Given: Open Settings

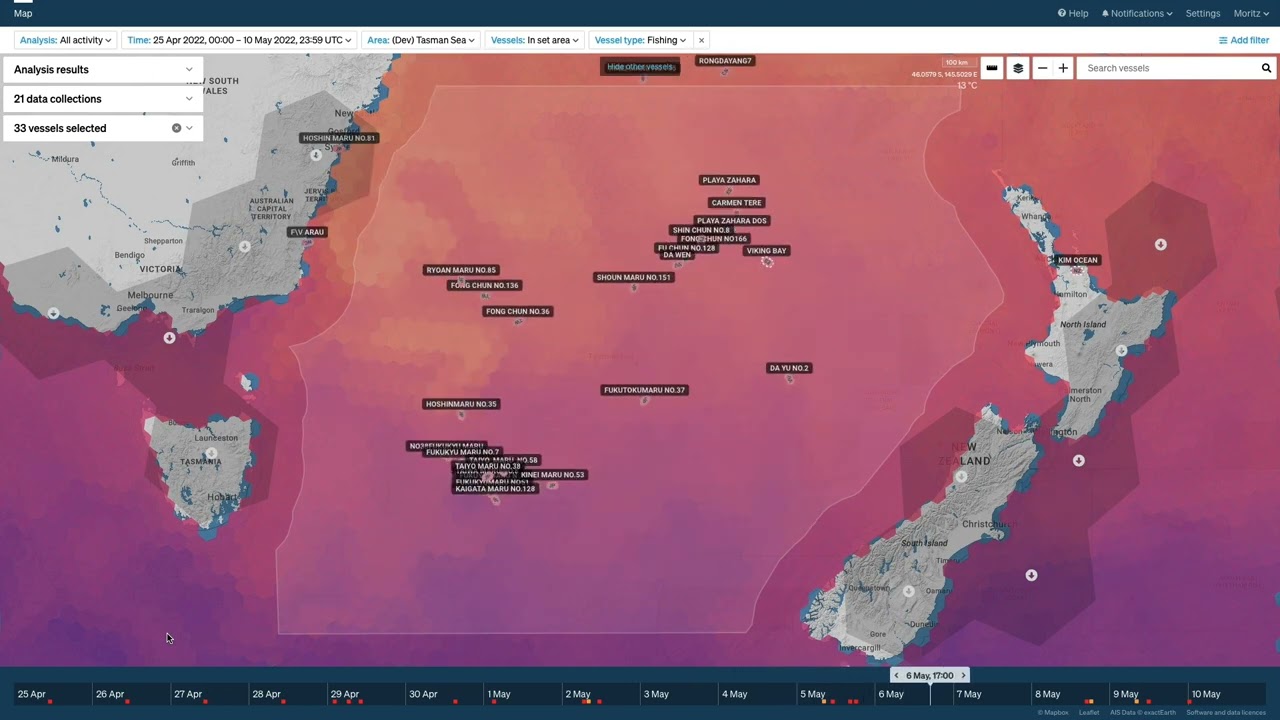Looking at the screenshot, I should (x=1203, y=13).
